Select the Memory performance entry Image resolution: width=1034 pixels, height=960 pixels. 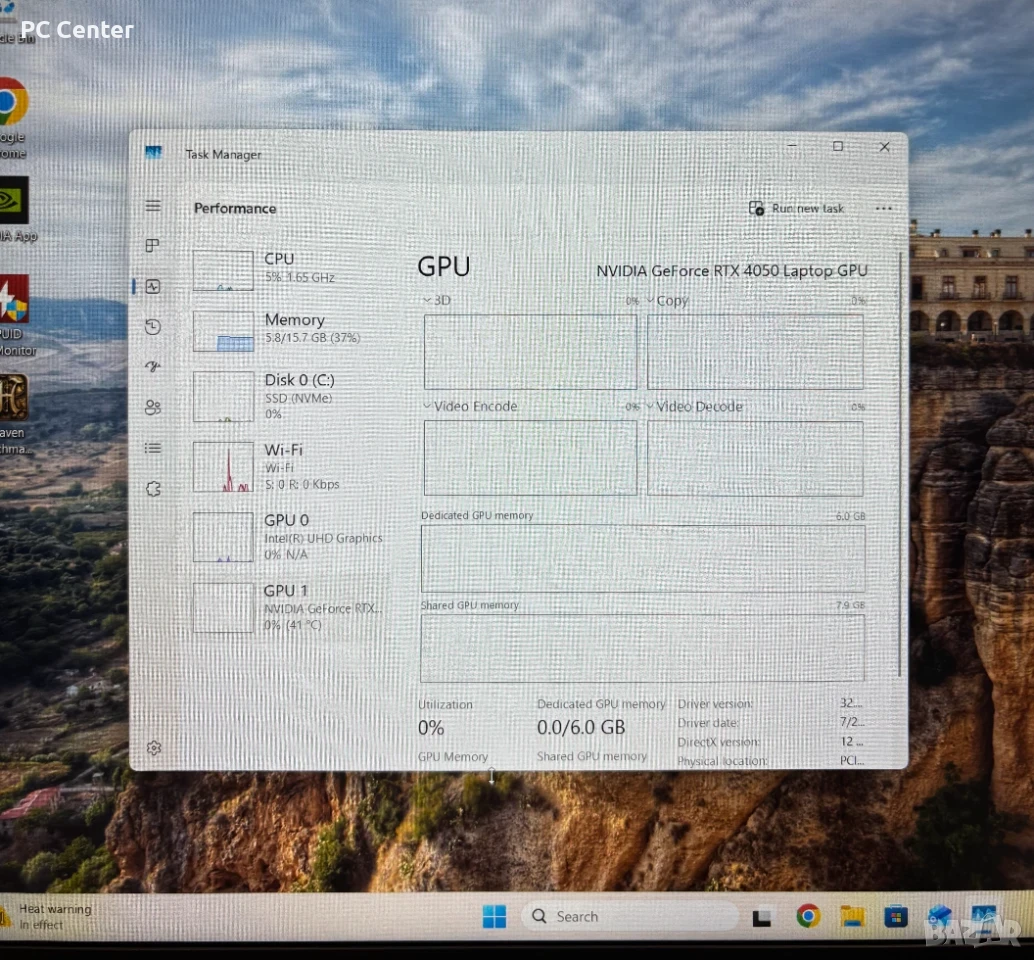click(x=290, y=330)
